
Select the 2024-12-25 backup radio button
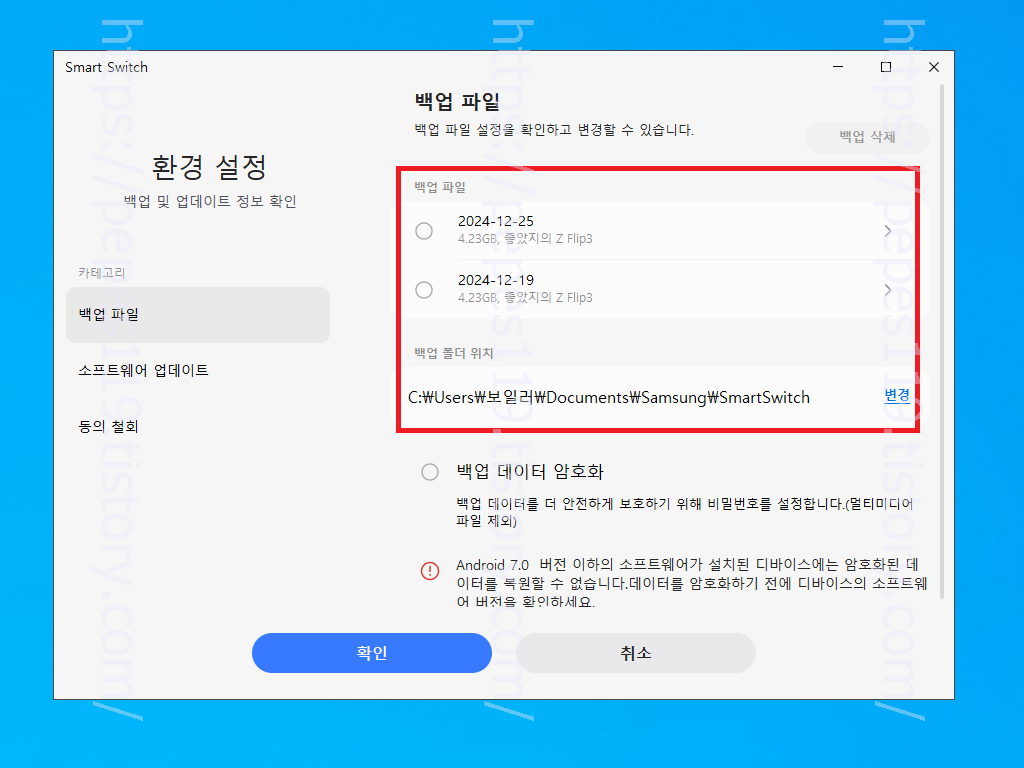pyautogui.click(x=424, y=231)
